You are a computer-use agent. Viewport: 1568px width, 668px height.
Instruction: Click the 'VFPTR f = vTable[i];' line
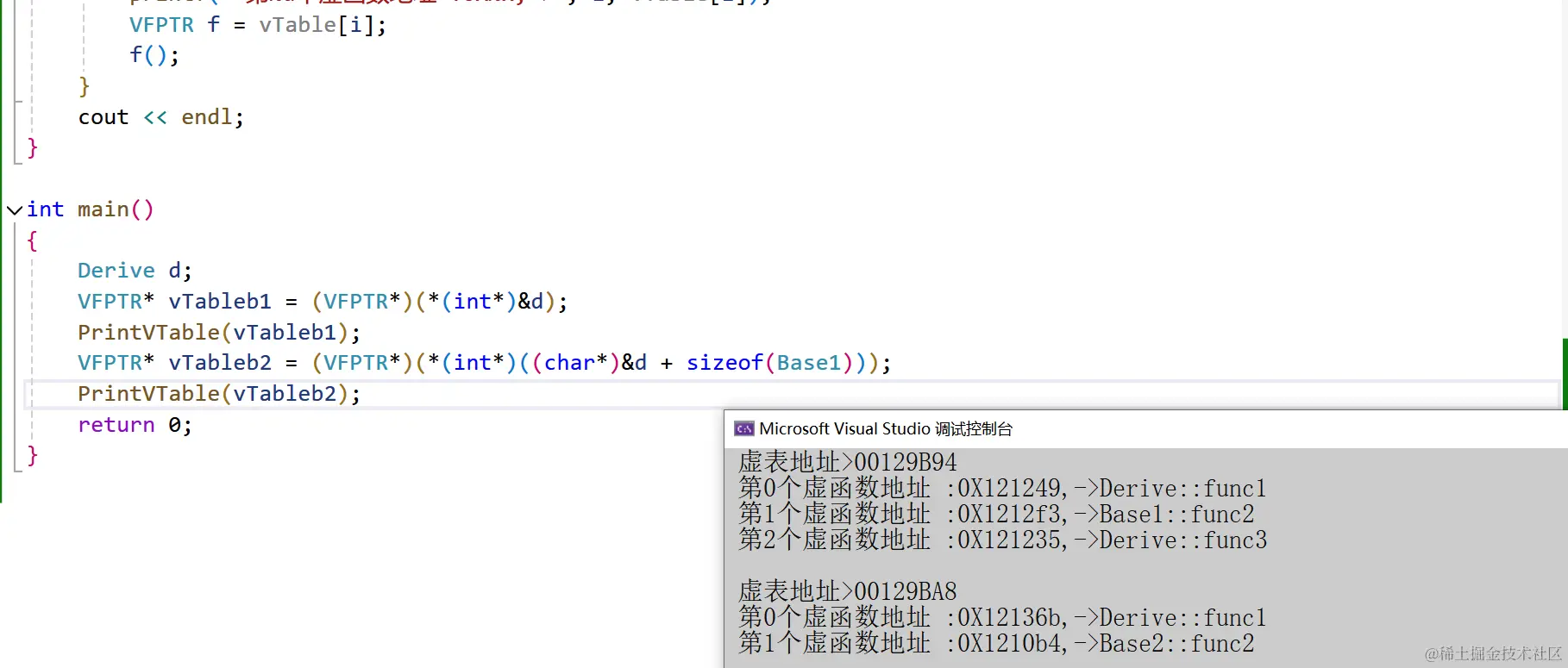258,25
